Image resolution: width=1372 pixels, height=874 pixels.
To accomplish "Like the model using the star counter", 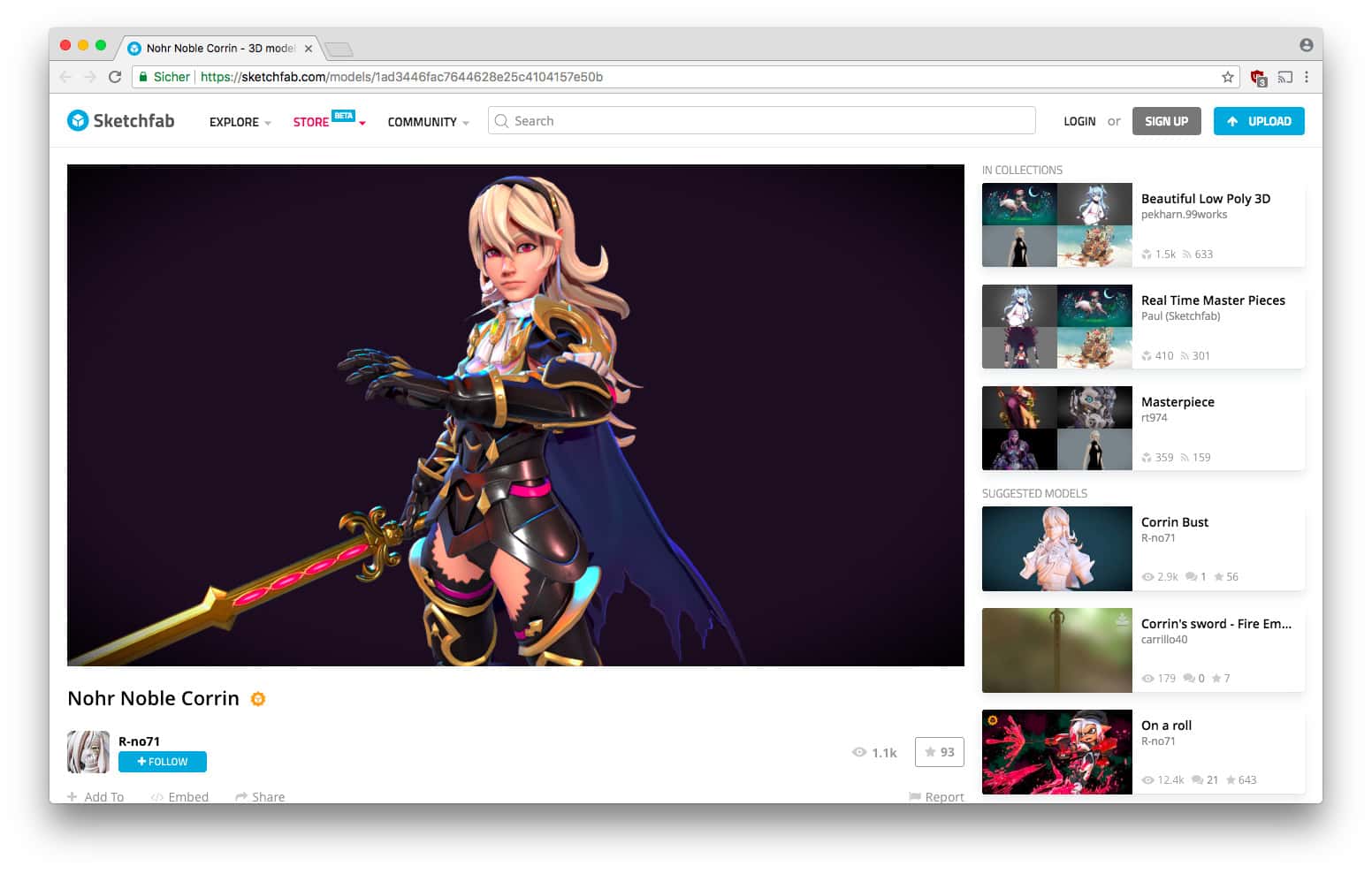I will point(939,752).
